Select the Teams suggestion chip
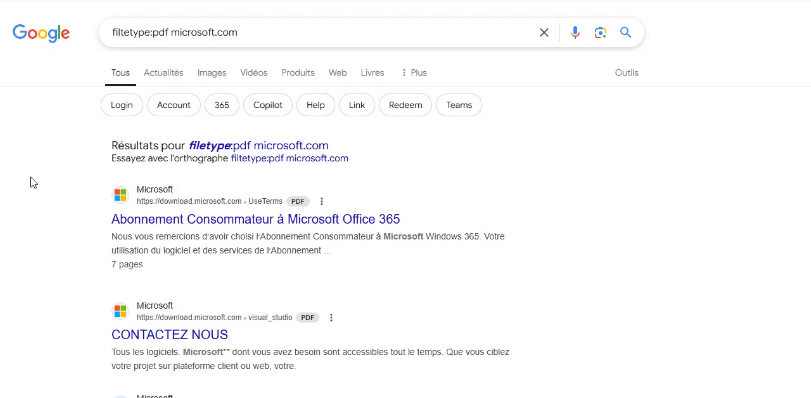 (459, 105)
